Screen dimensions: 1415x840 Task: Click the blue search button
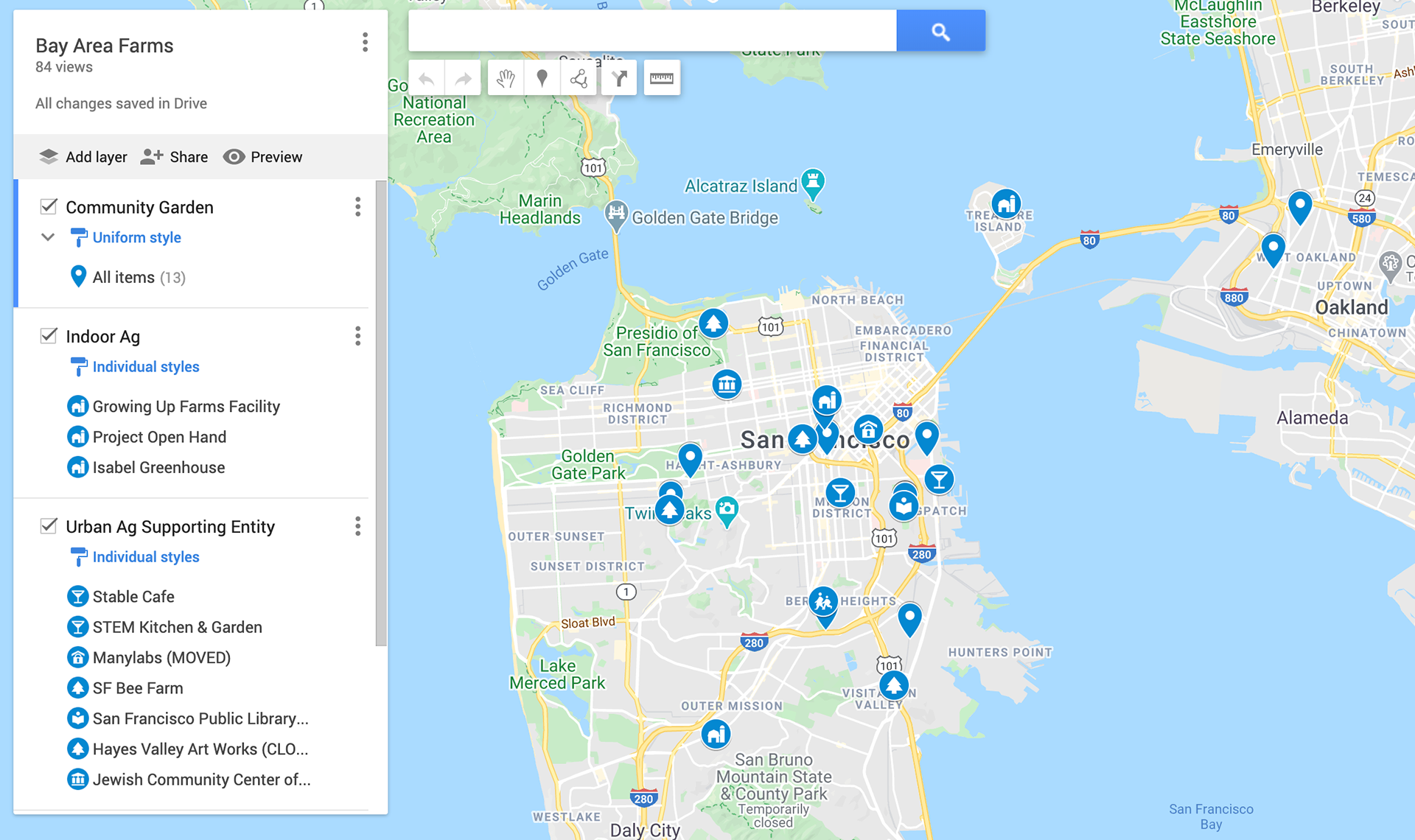pyautogui.click(x=940, y=31)
